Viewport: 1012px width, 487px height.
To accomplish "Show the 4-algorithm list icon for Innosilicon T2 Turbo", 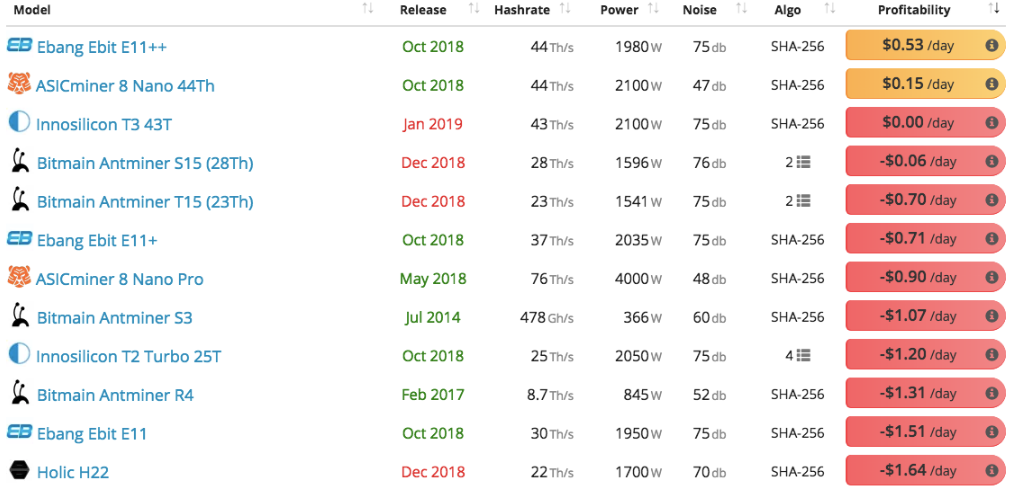I will 804,355.
